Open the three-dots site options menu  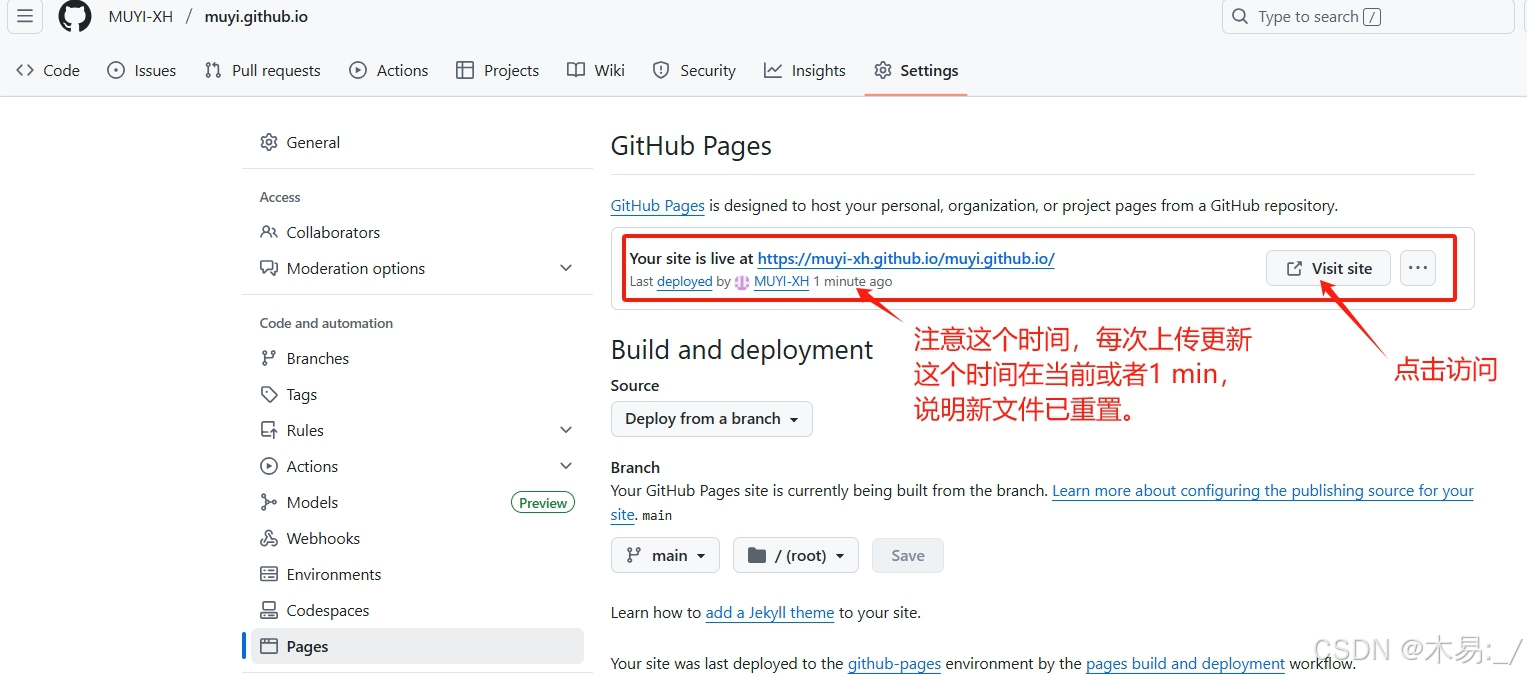1418,268
